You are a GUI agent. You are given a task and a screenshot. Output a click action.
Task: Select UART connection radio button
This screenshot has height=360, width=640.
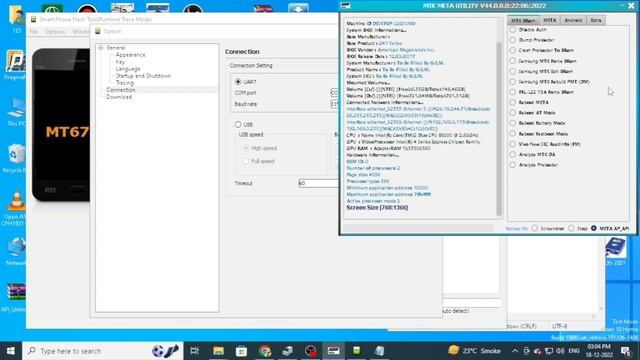click(238, 82)
